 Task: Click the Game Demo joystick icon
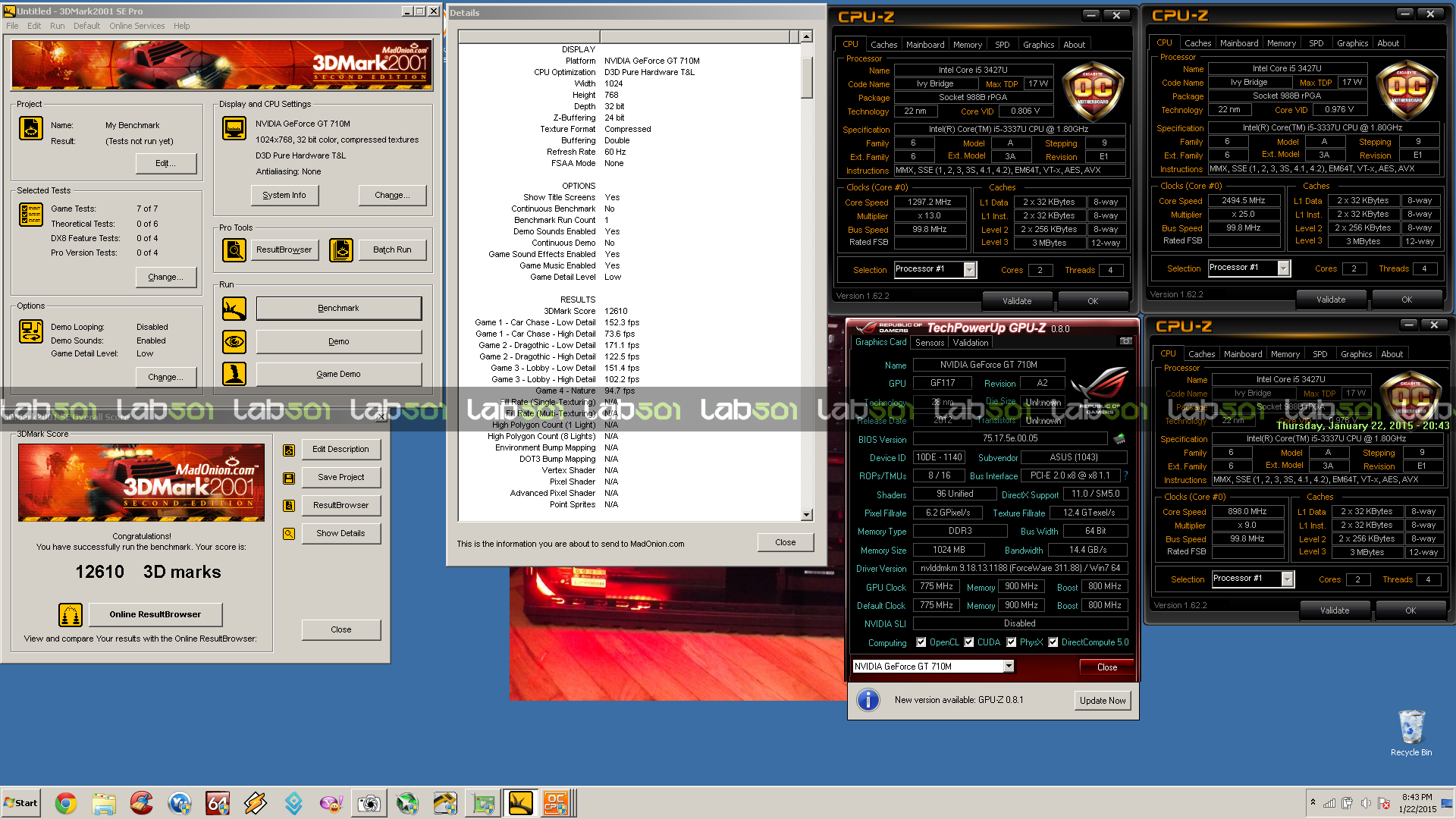point(234,374)
